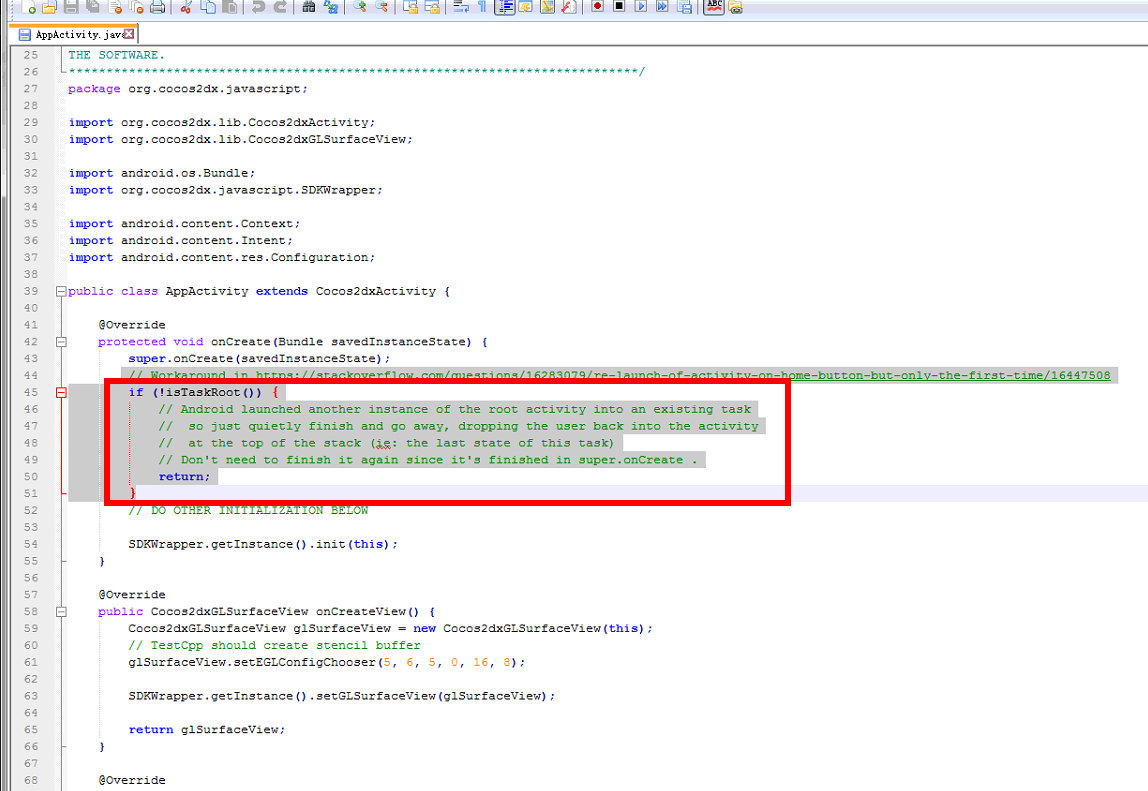
Task: Close the current document via toolbar
Action: click(x=115, y=7)
